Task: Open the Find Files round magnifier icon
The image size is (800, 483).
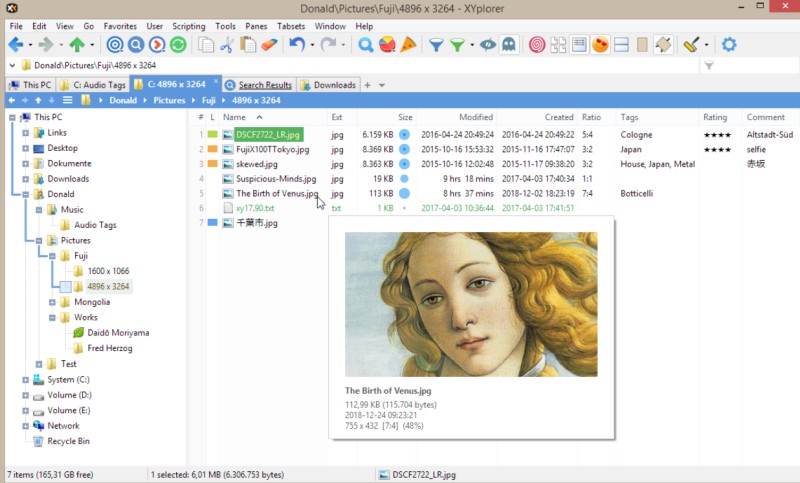Action: tap(136, 45)
